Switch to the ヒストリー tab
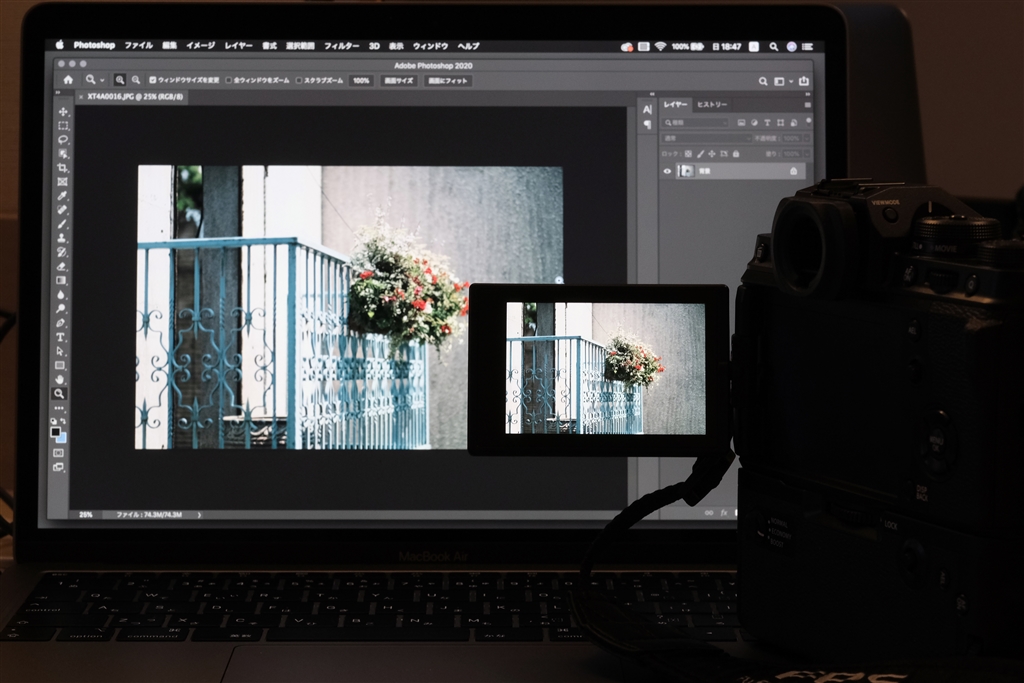The width and height of the screenshot is (1024, 683). click(712, 104)
